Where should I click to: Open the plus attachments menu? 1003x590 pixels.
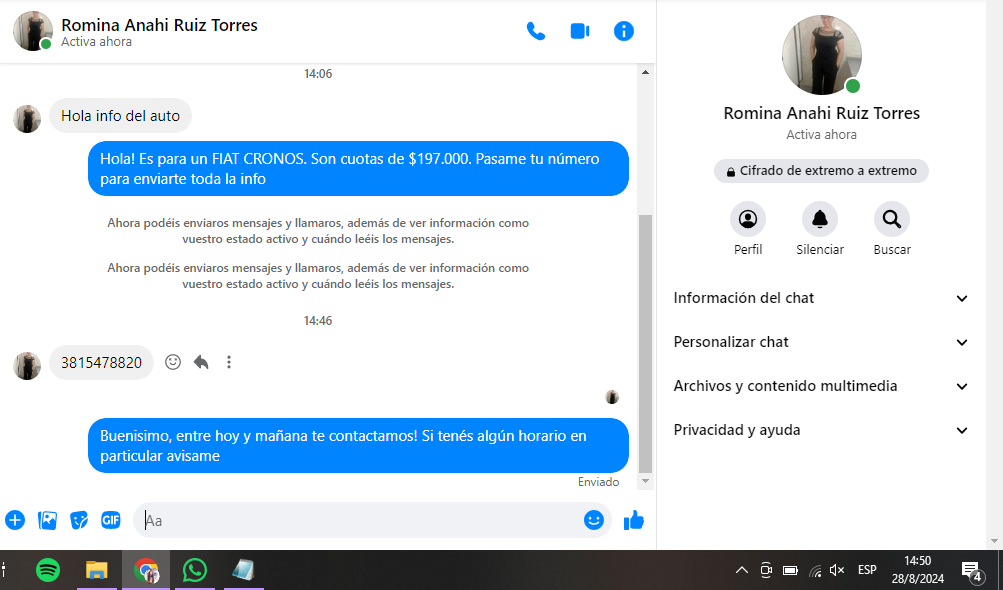[15, 520]
